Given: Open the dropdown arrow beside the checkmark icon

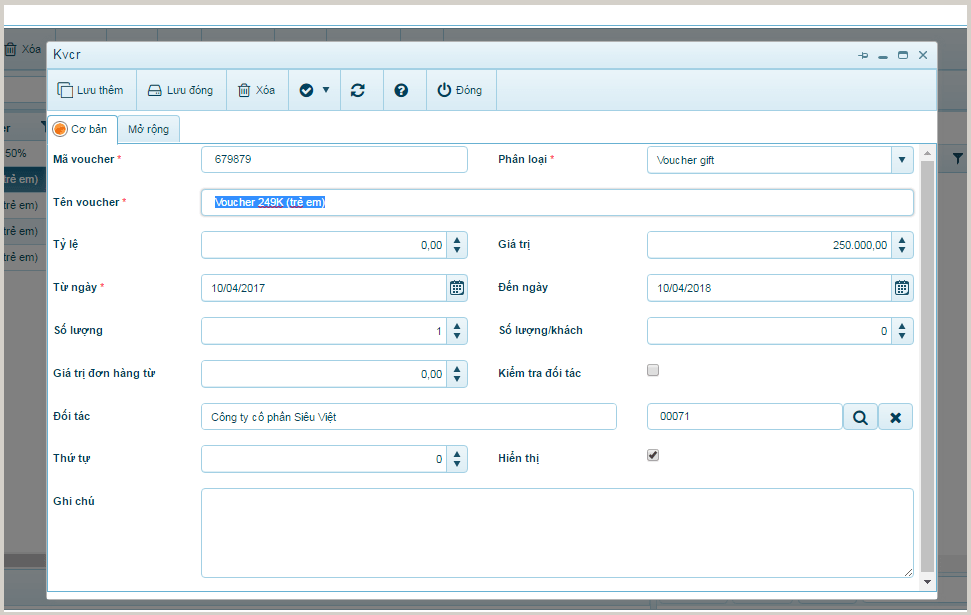Looking at the screenshot, I should click(x=326, y=90).
